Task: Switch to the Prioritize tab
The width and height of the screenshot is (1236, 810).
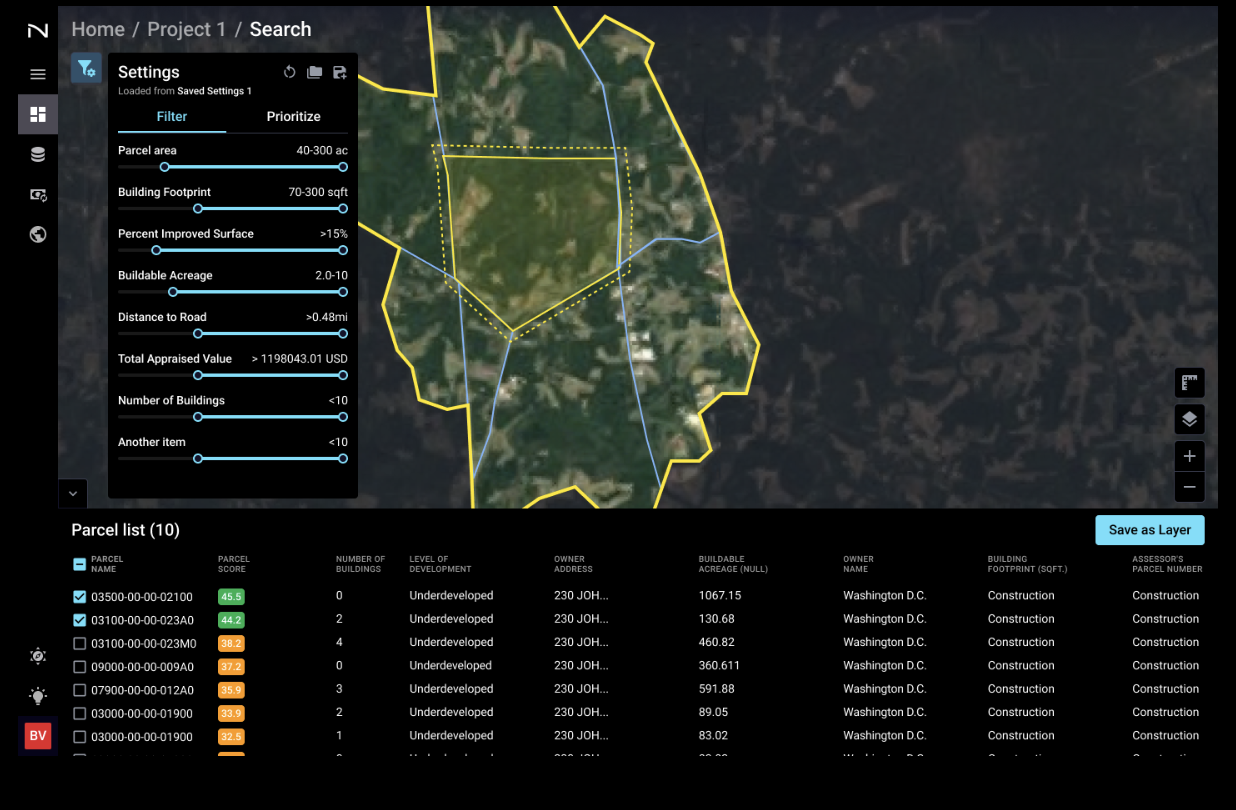Action: [x=293, y=116]
